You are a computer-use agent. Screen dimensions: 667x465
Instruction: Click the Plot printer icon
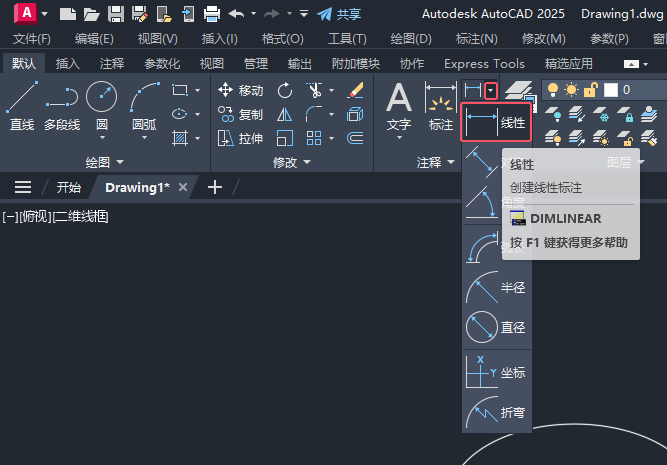[211, 14]
